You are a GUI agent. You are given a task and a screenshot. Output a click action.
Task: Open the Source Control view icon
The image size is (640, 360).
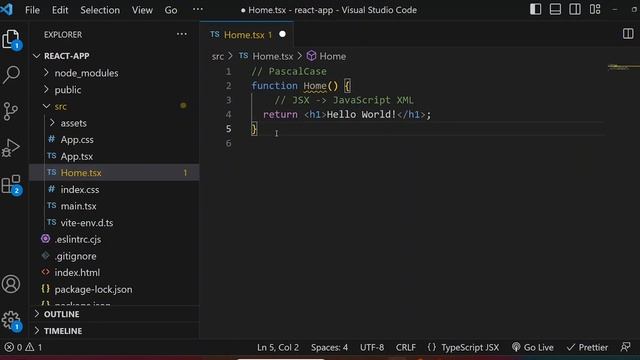(11, 111)
